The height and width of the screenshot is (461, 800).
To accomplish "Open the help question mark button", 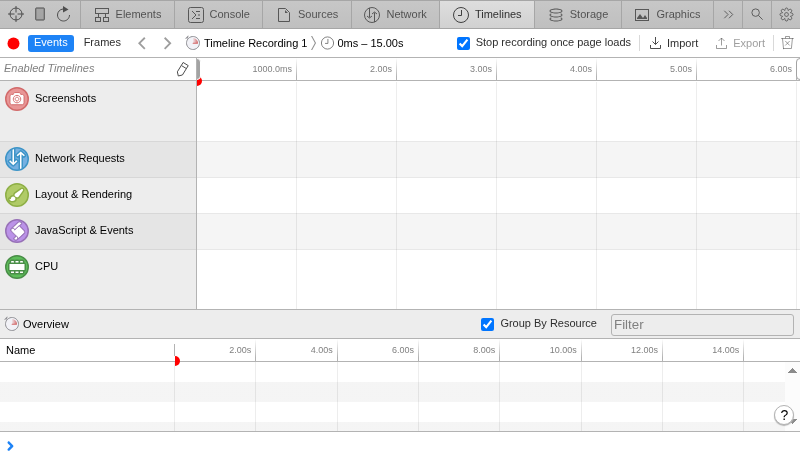I will point(784,415).
